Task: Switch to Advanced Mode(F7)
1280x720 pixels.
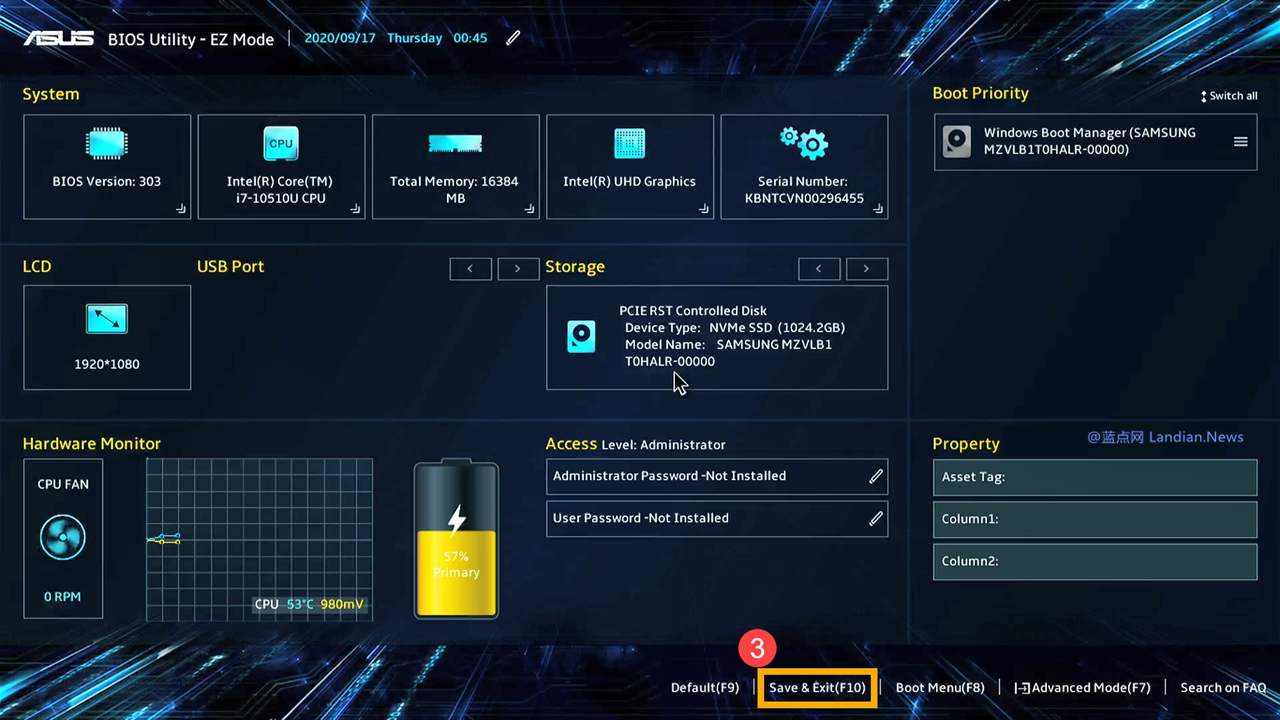Action: tap(1082, 688)
